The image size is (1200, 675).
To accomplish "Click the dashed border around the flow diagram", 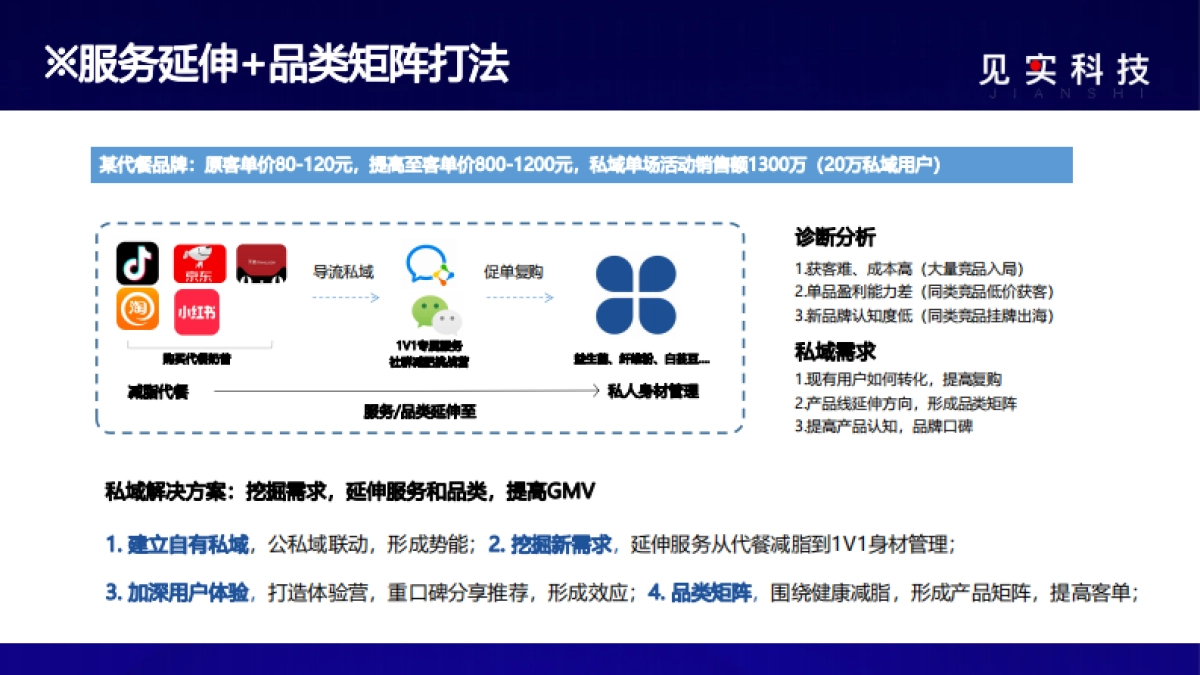I will (420, 223).
